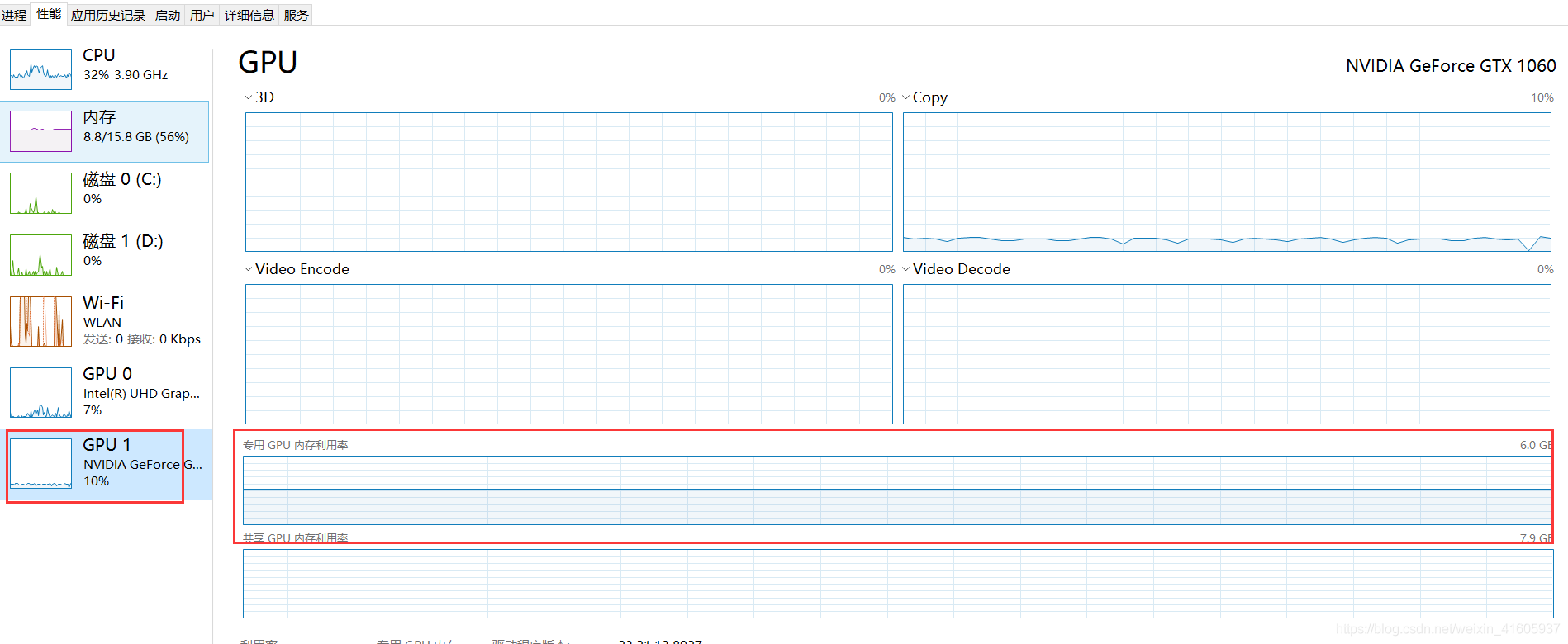Screen dimensions: 1568x644
Task: Switch to the 进程 tab
Action: (14, 15)
